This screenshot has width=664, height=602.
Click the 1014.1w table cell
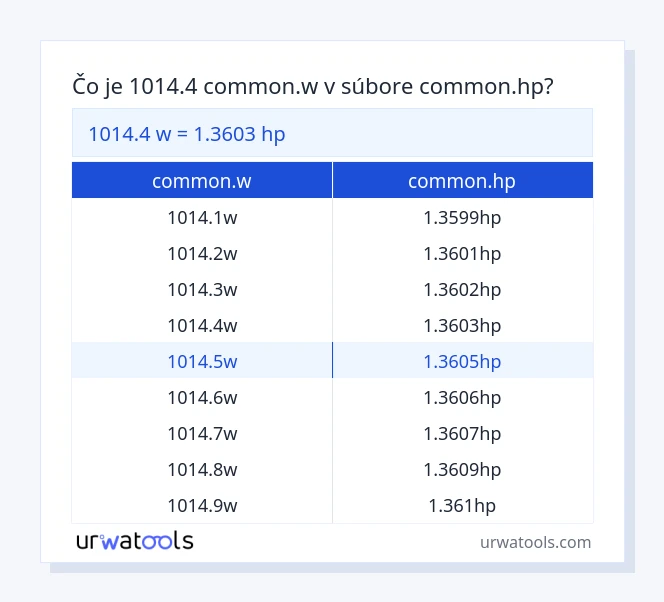click(x=202, y=217)
